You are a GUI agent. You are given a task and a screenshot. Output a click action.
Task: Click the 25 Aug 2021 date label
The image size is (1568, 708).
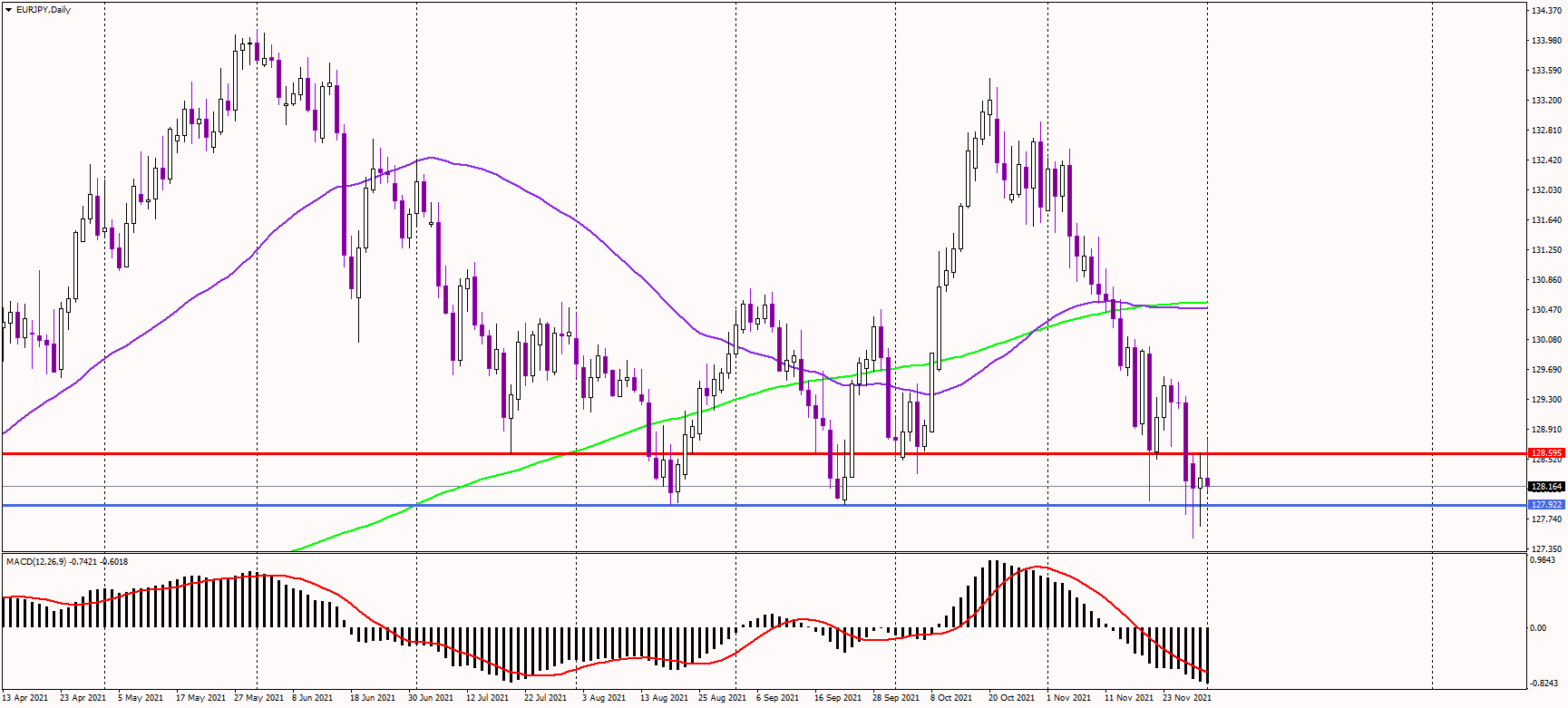coord(722,698)
